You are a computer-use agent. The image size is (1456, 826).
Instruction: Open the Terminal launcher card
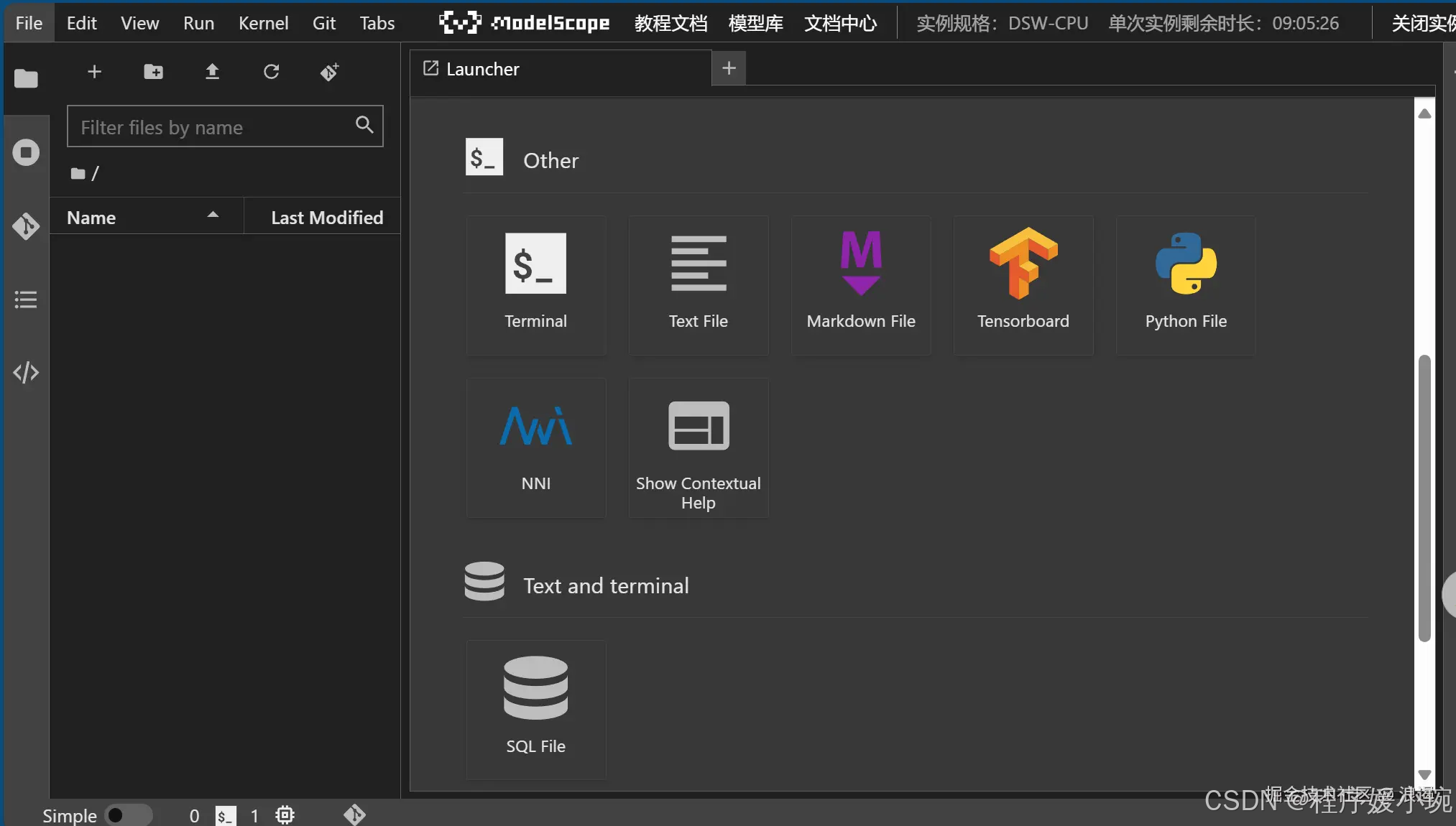coord(535,284)
